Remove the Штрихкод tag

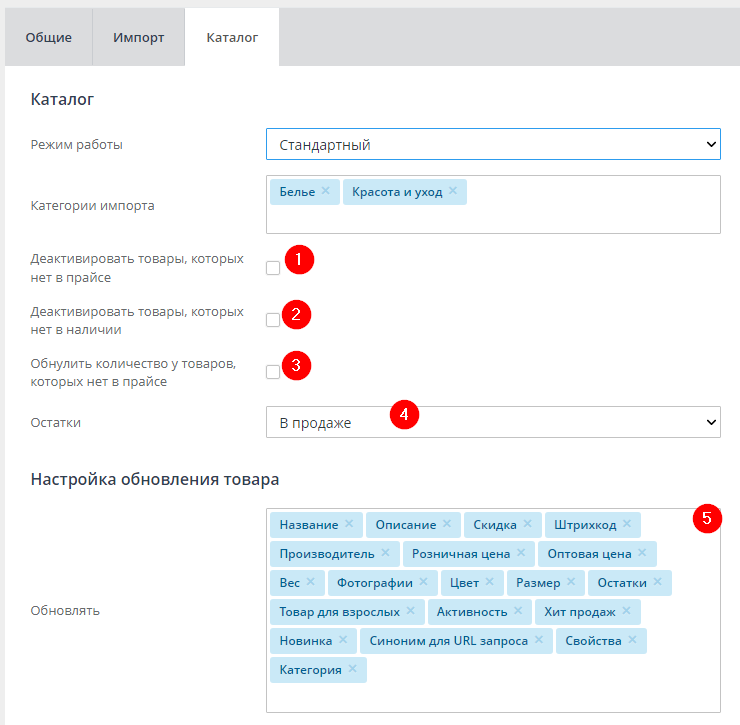coord(627,525)
